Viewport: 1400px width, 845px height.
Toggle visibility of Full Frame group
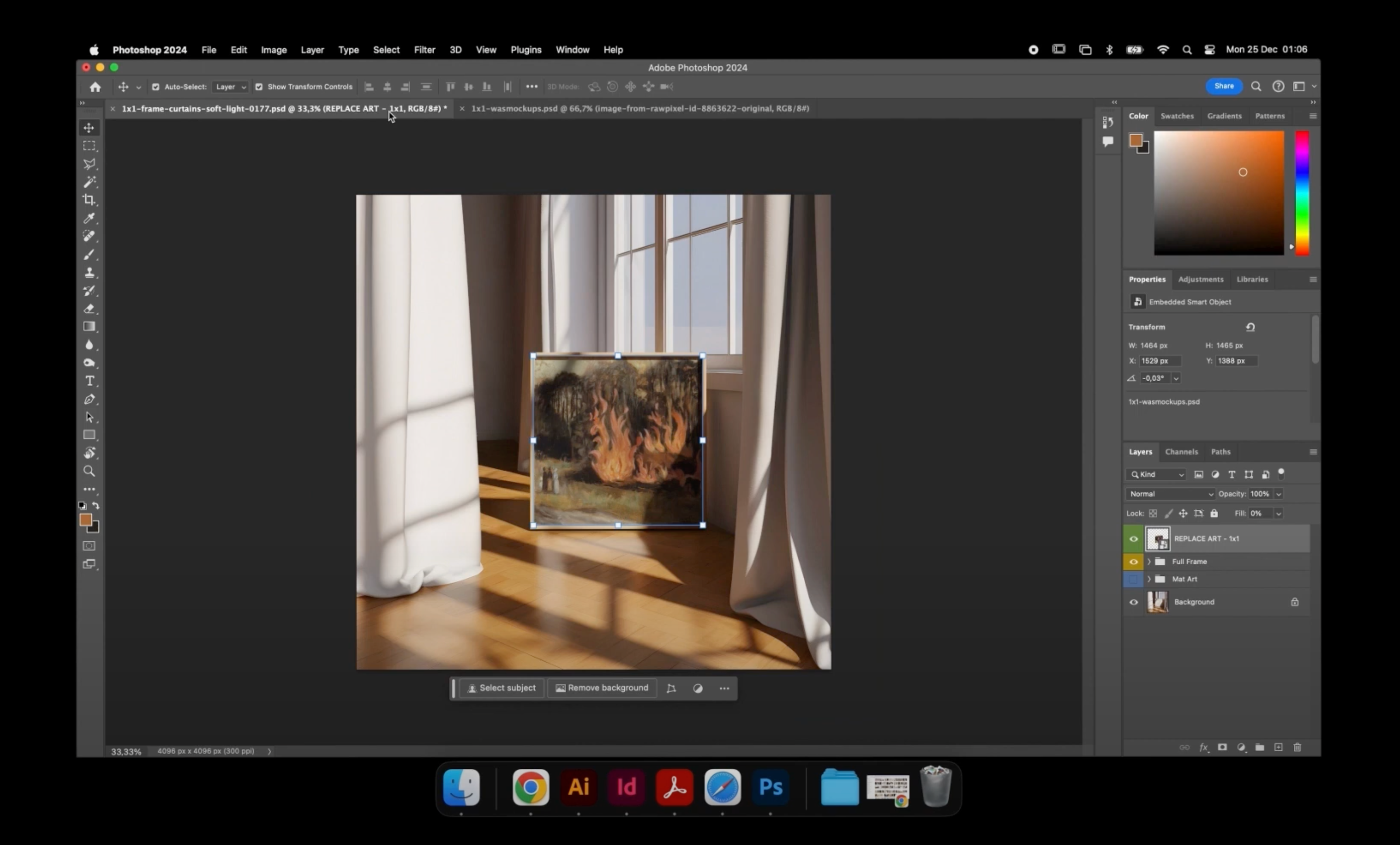pyautogui.click(x=1133, y=561)
